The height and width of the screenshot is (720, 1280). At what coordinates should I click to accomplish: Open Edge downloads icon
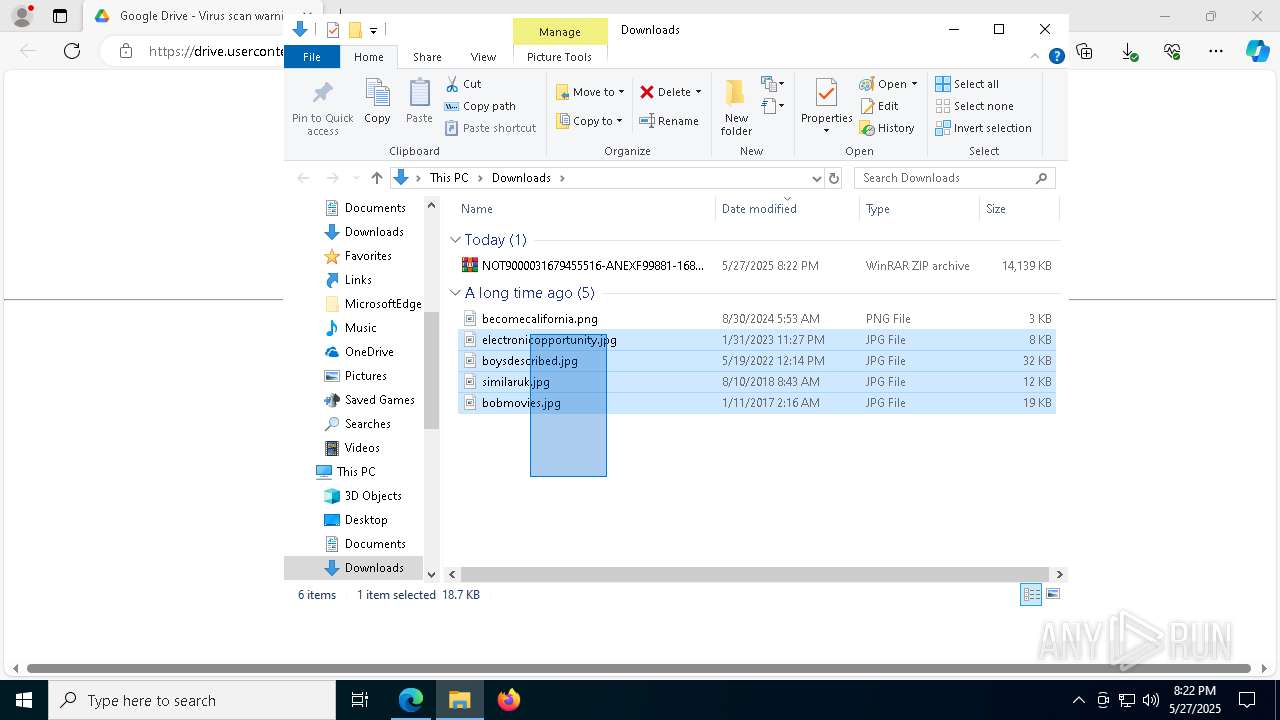pyautogui.click(x=1128, y=51)
